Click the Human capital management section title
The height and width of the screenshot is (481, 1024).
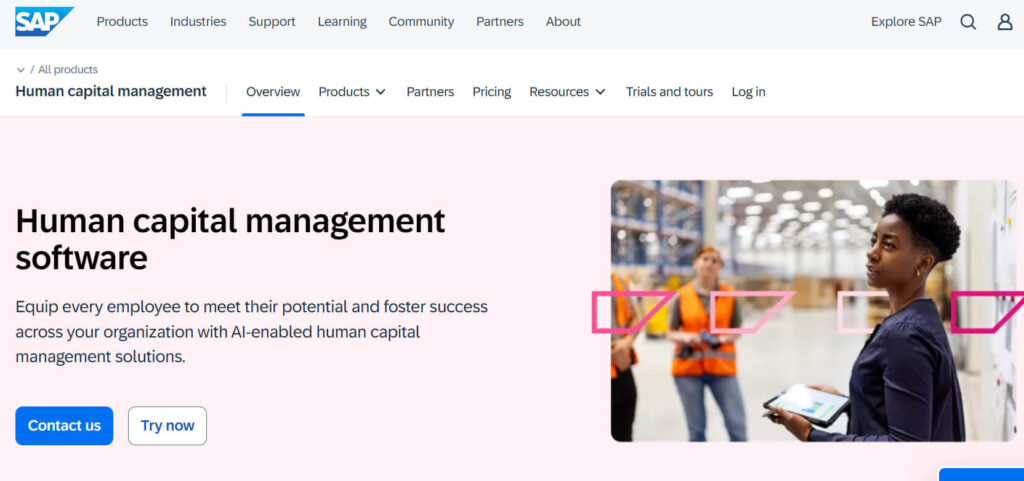point(111,91)
